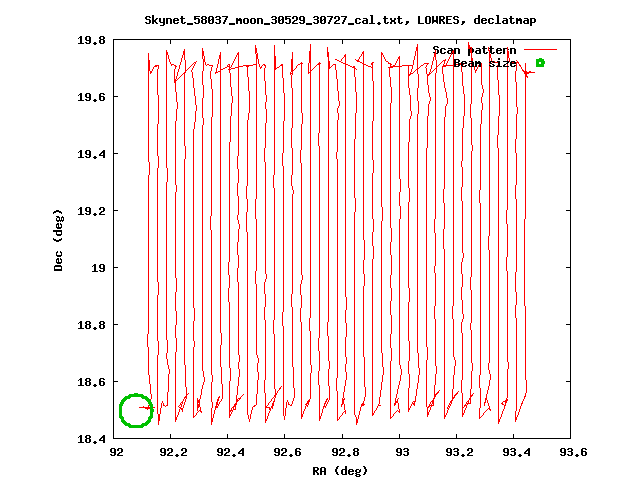Click the x-axis tick label 92.4
This screenshot has width=640, height=480.
[231, 452]
